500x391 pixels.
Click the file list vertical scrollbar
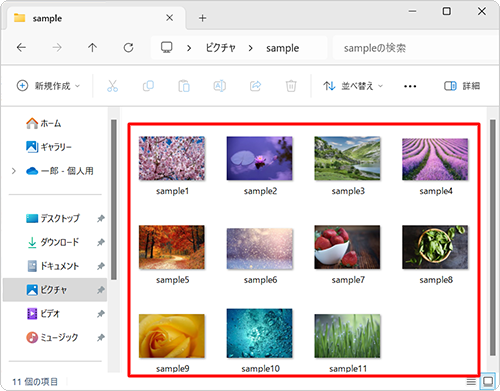pos(493,238)
